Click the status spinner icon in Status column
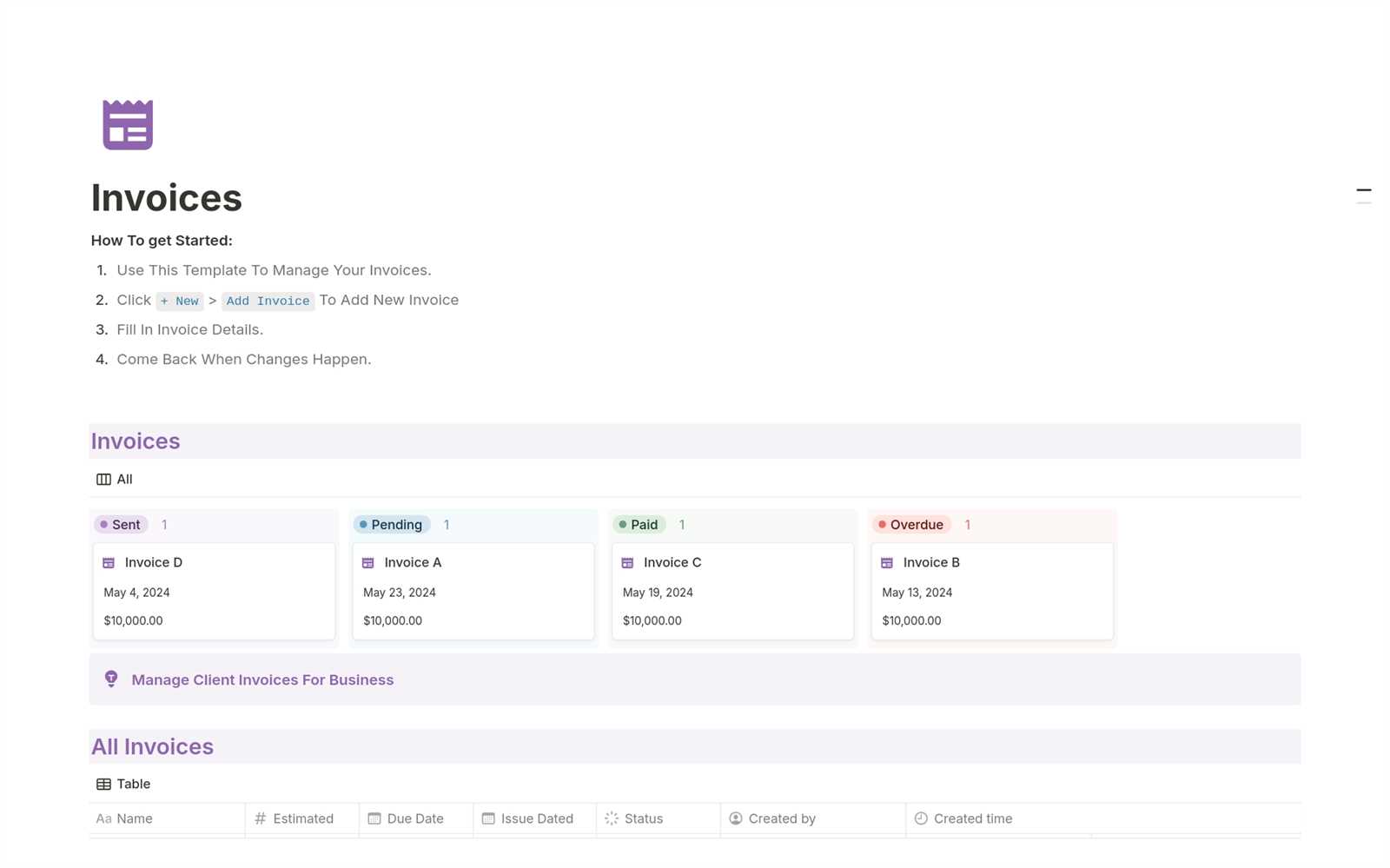The height and width of the screenshot is (868, 1390). [612, 818]
